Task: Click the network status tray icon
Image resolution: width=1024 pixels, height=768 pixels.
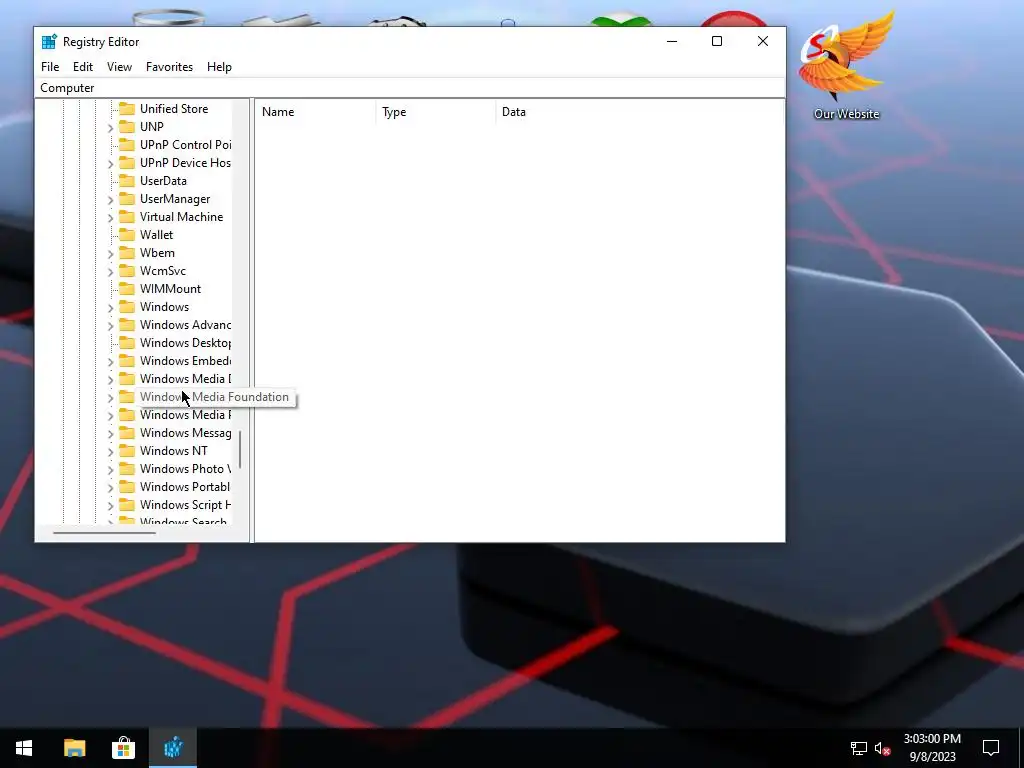Action: (x=859, y=748)
